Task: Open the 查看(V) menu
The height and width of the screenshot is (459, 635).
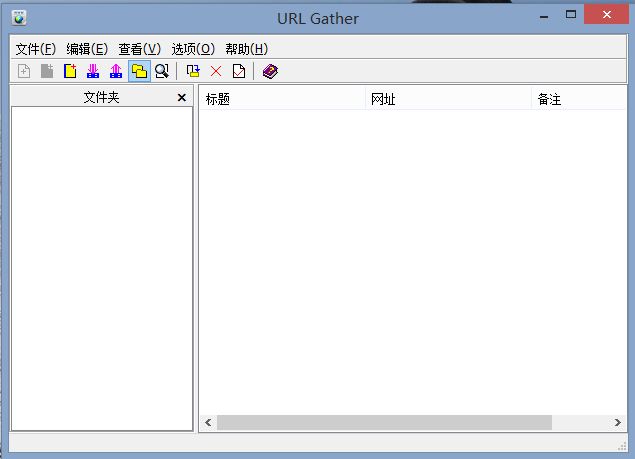Action: click(140, 49)
